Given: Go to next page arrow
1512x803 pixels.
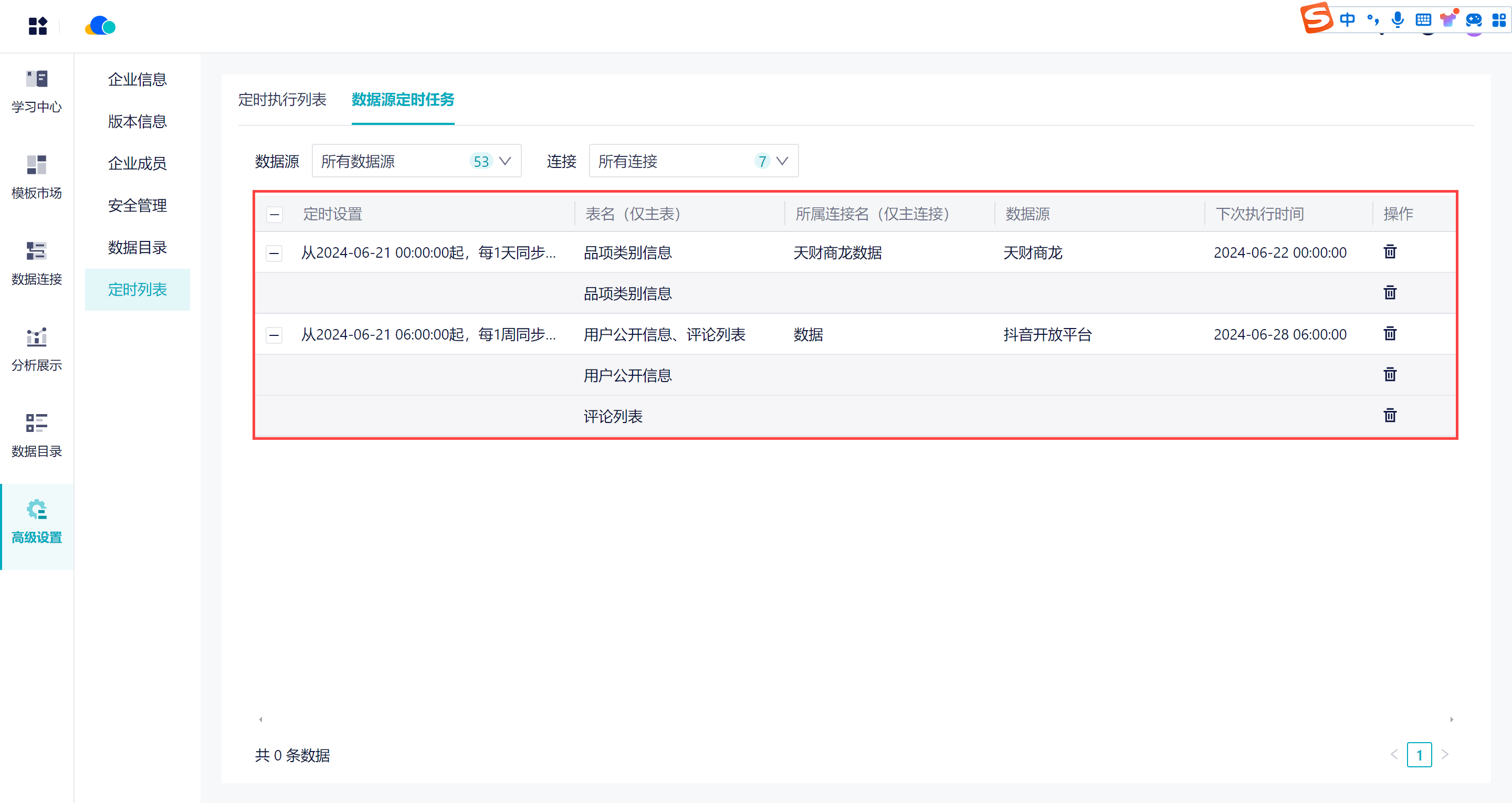Looking at the screenshot, I should point(1445,755).
